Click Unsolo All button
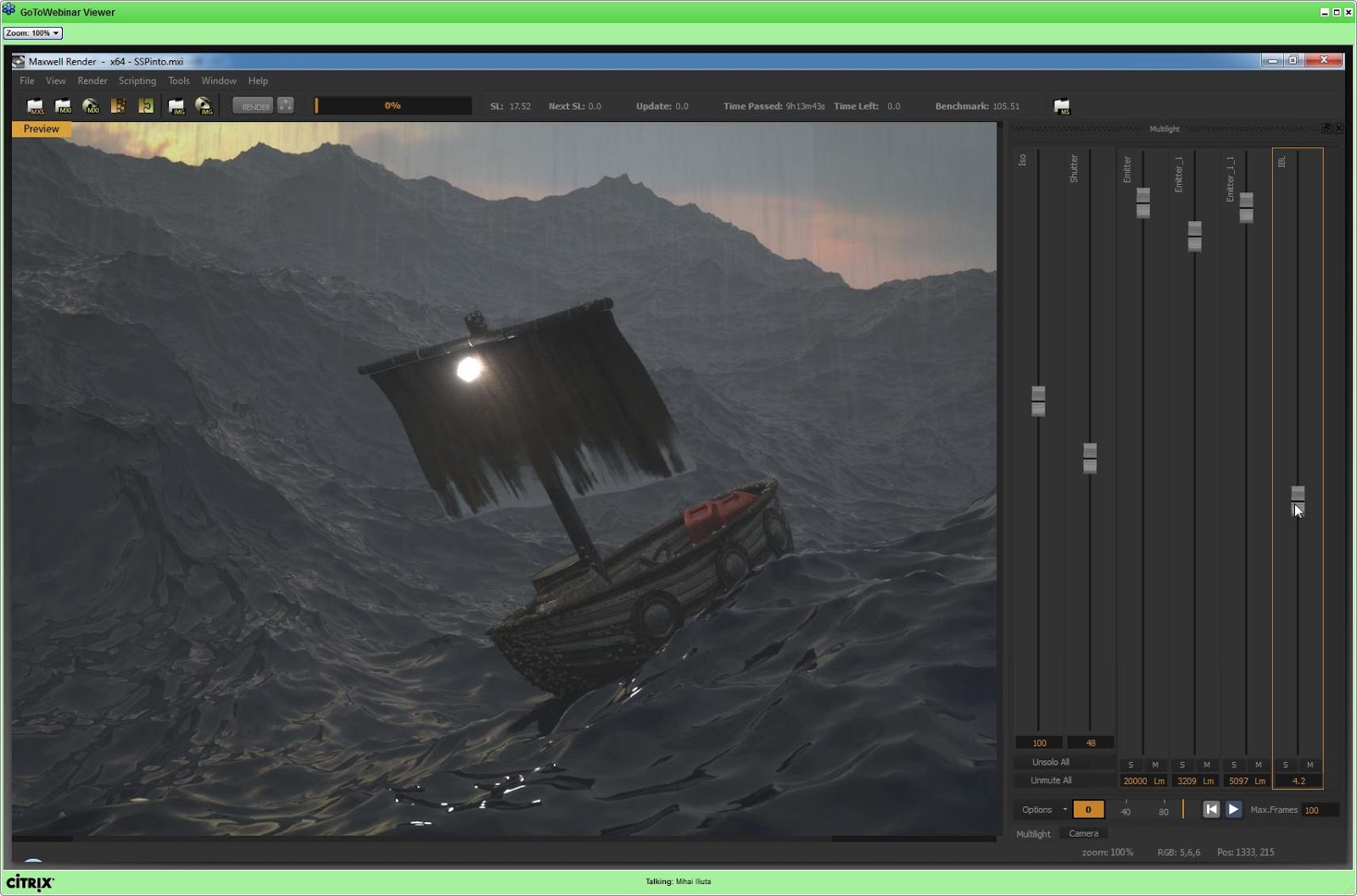1357x896 pixels. tap(1051, 762)
